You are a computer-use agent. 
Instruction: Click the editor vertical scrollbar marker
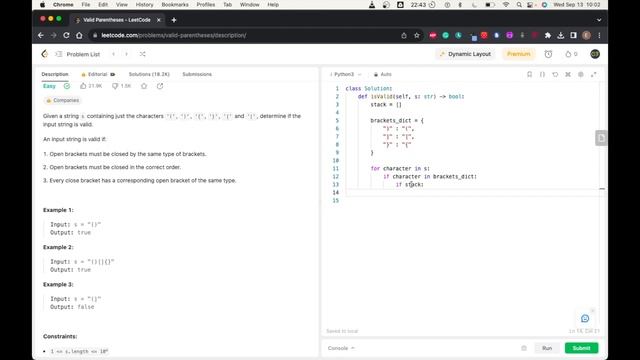tap(602, 189)
